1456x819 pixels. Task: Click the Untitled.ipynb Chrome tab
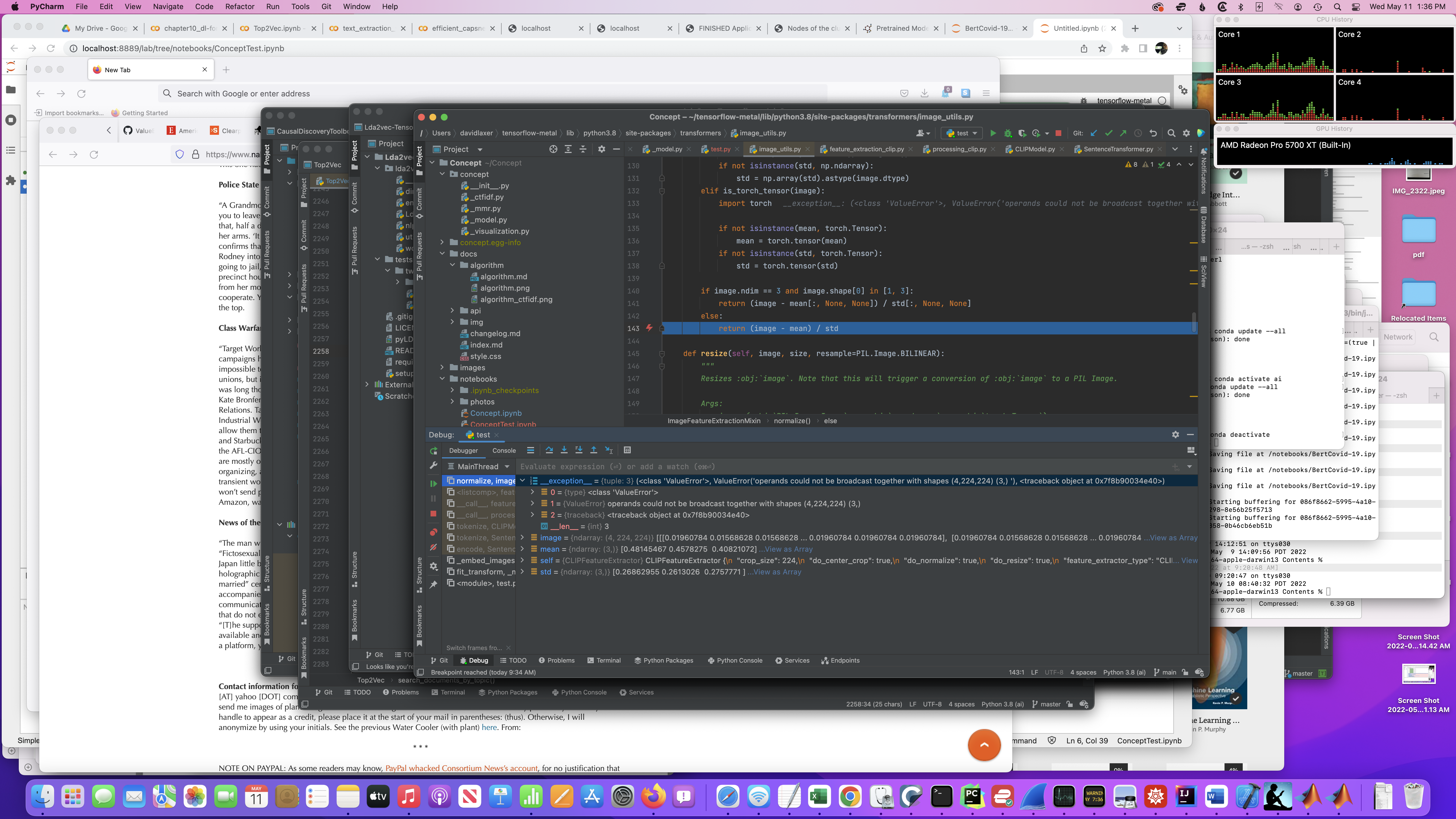(1078, 28)
